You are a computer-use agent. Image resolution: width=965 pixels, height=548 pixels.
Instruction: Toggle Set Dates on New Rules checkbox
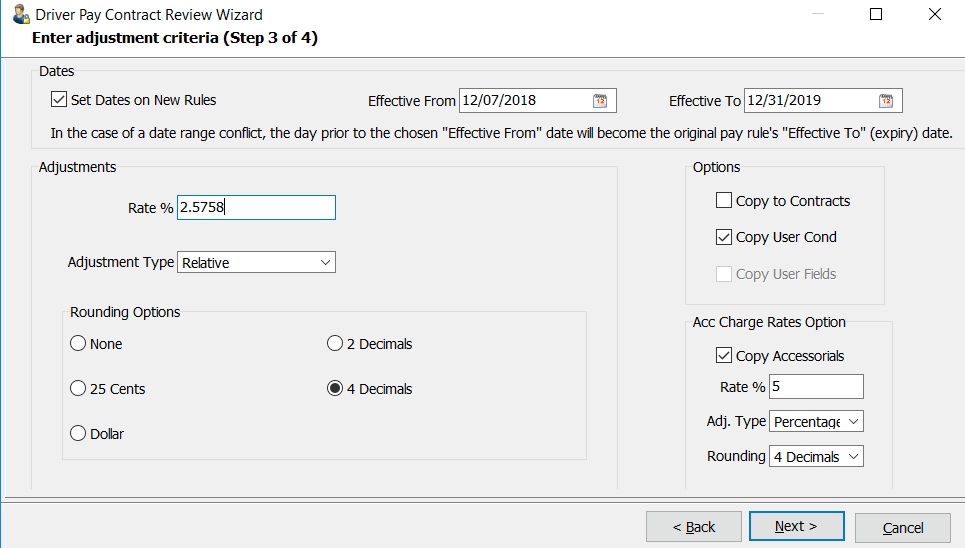tap(59, 100)
